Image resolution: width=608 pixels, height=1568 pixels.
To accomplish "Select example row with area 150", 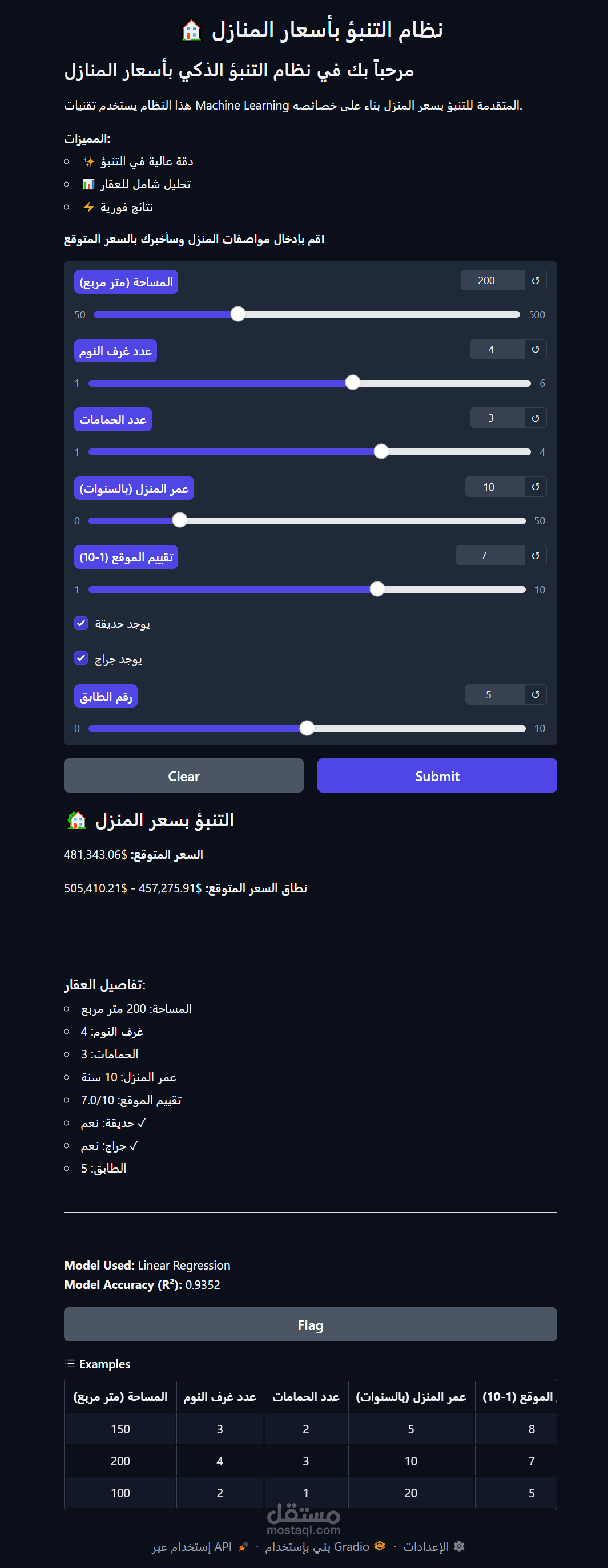I will click(305, 1429).
